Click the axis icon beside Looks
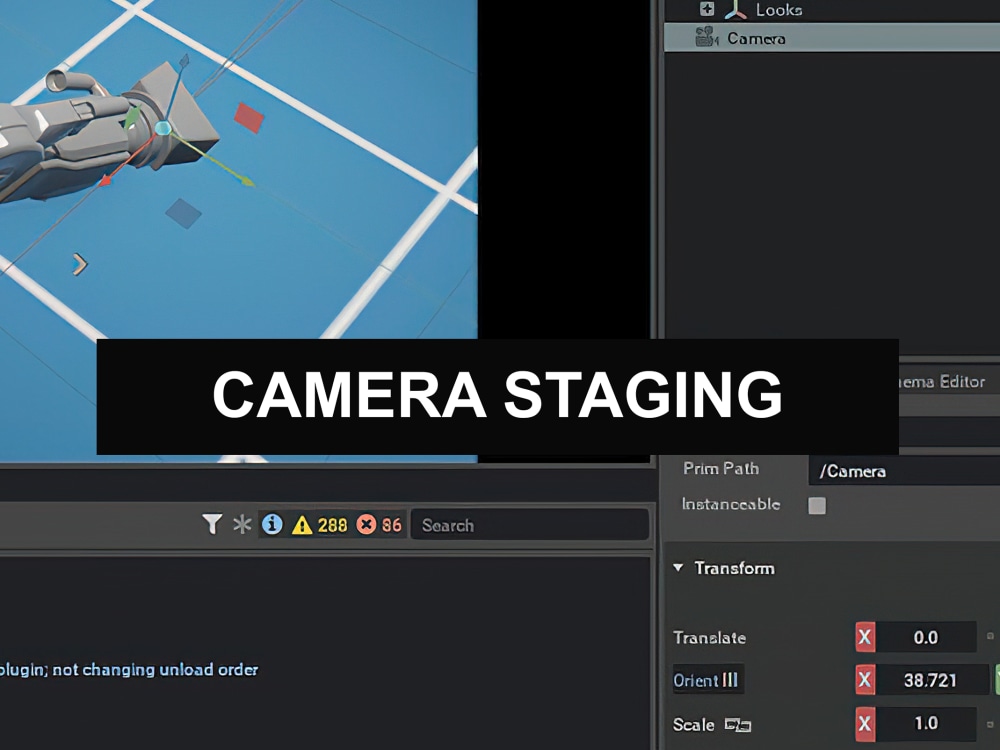 coord(735,9)
